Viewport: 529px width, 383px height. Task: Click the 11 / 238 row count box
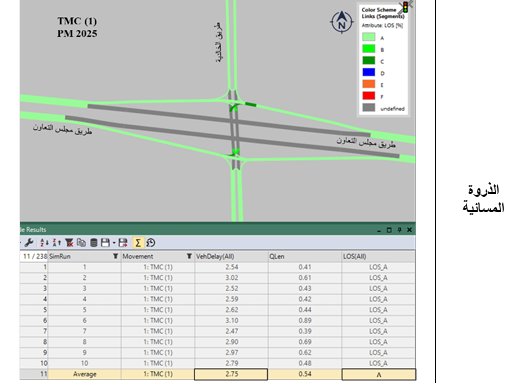point(34,256)
